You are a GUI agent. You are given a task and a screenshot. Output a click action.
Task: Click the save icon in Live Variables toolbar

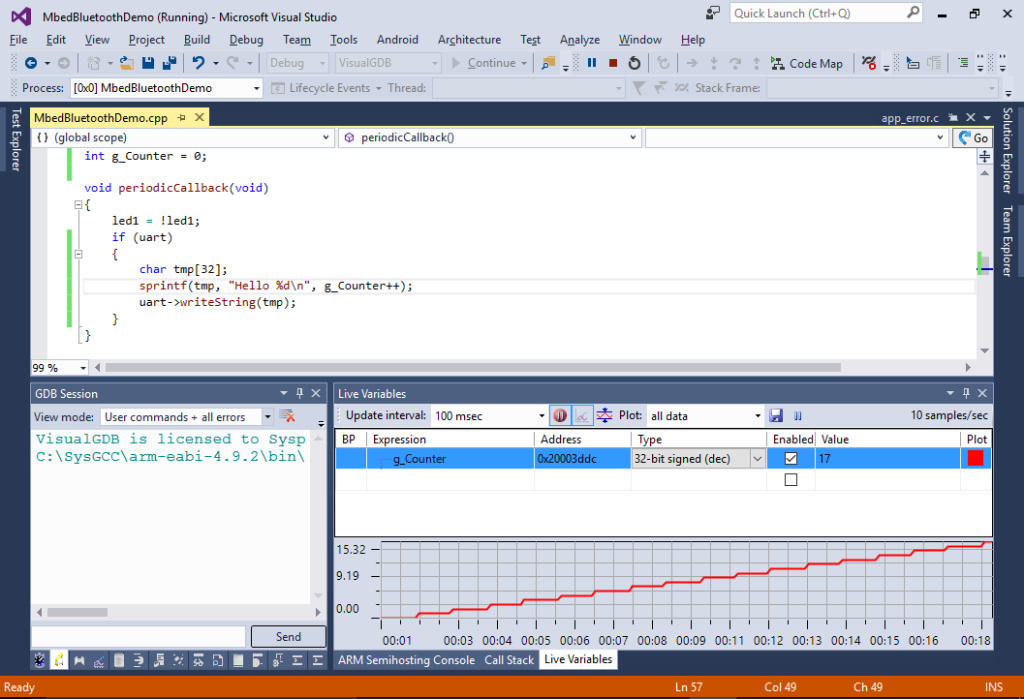[775, 415]
